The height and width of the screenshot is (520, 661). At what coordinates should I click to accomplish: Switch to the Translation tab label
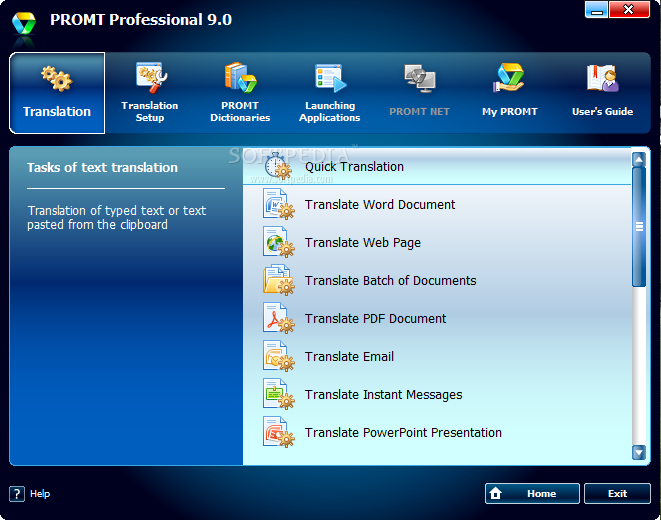tap(57, 112)
